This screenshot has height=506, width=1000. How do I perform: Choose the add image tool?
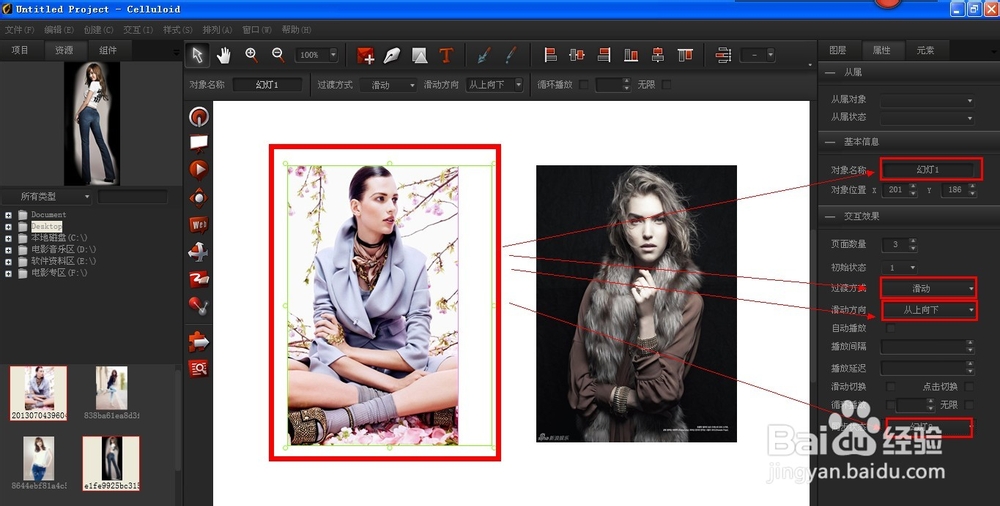pyautogui.click(x=365, y=56)
